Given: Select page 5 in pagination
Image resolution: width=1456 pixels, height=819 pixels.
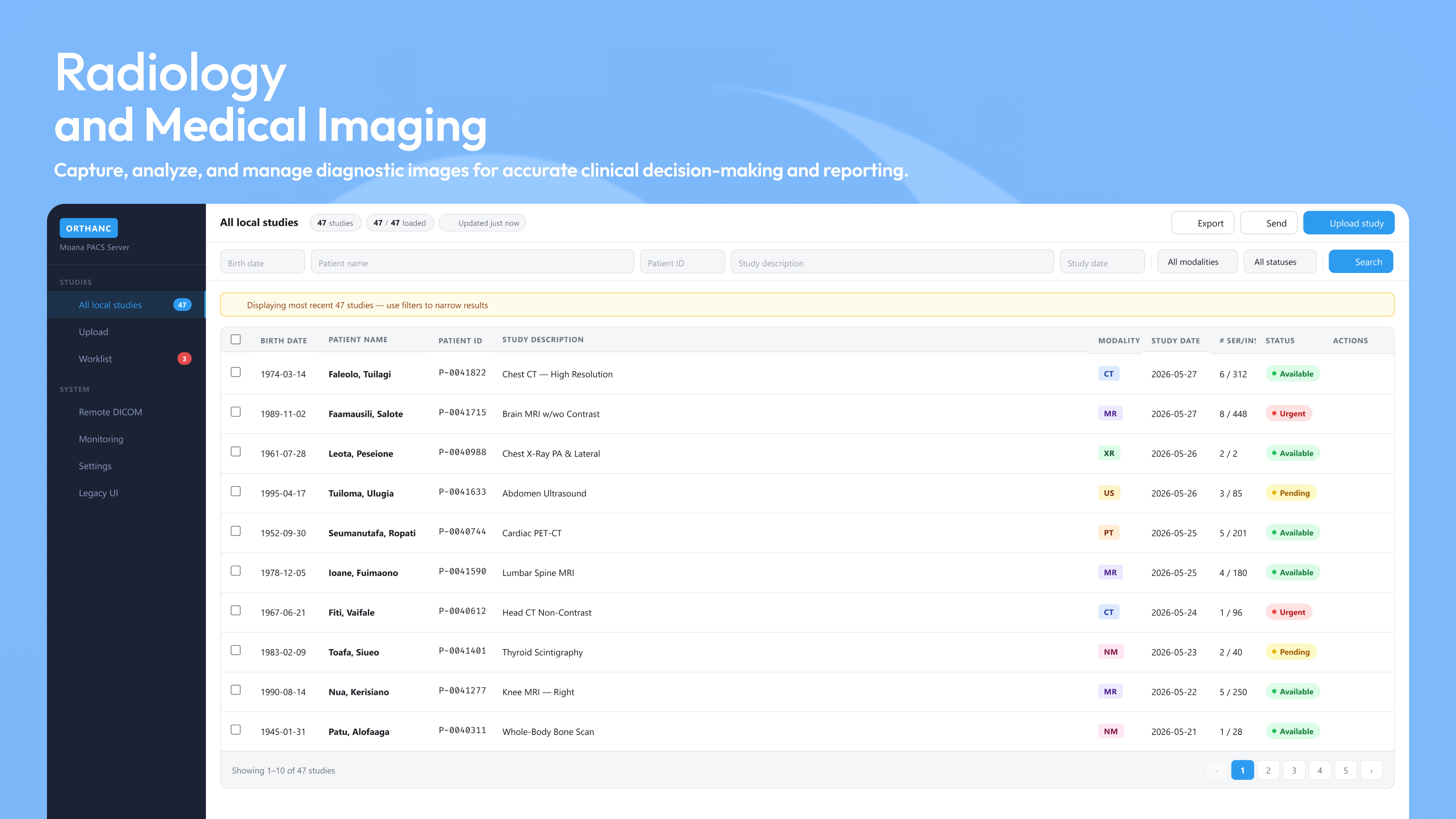Looking at the screenshot, I should click(x=1346, y=770).
